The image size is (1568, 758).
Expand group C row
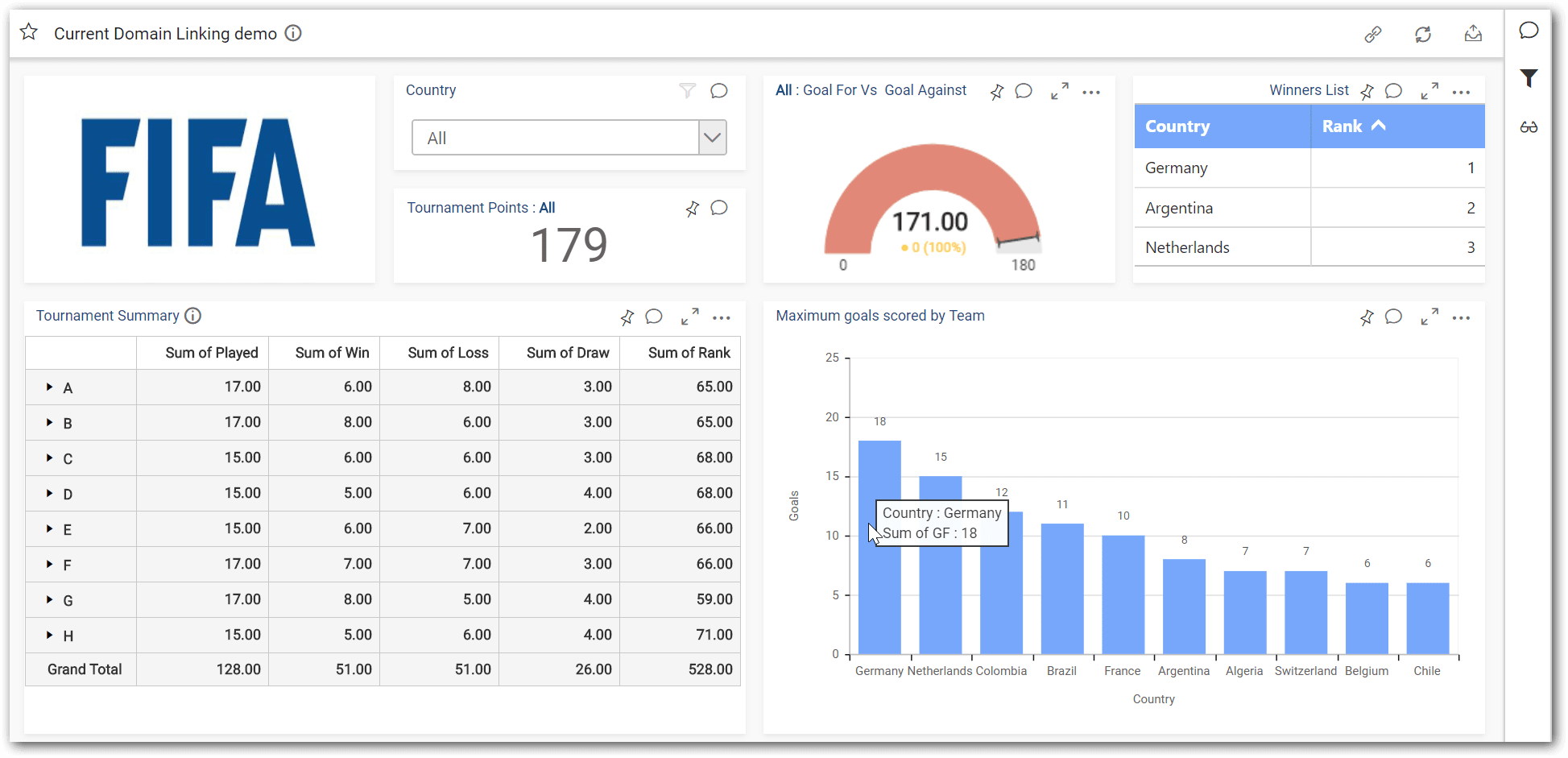(49, 458)
